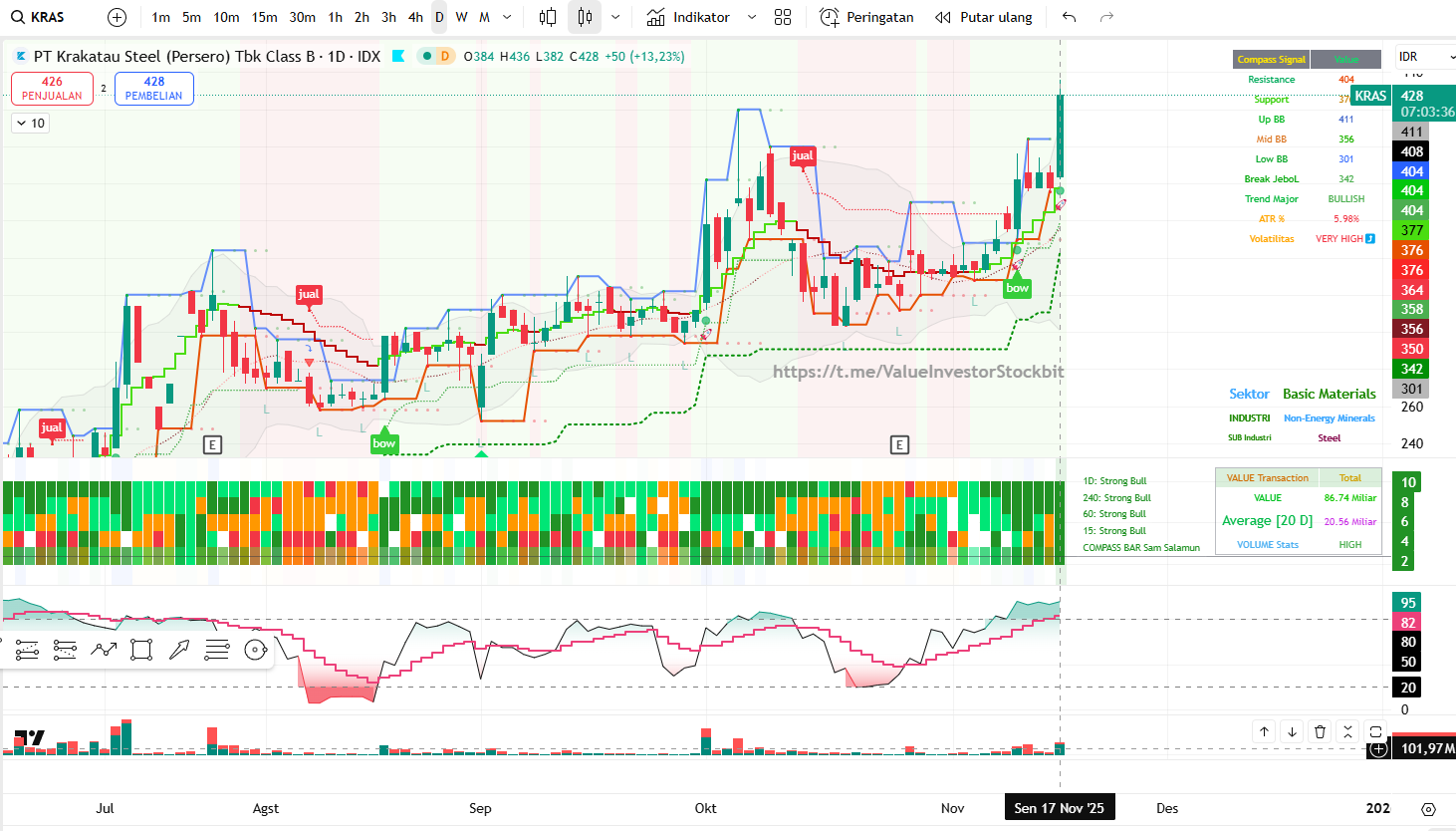Select the polyline path drawing tool

tap(104, 651)
